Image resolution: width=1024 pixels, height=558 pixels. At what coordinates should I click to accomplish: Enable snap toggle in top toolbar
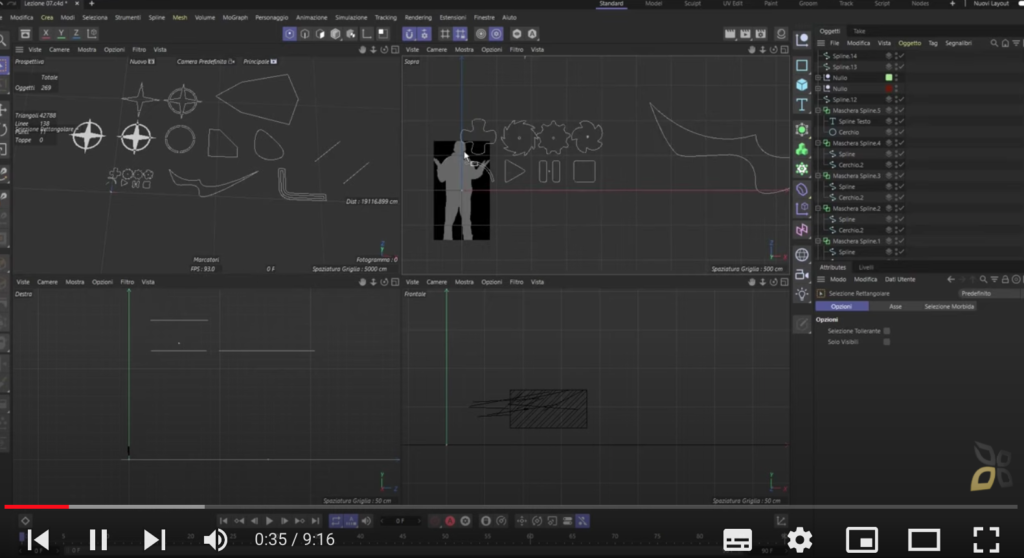(409, 33)
